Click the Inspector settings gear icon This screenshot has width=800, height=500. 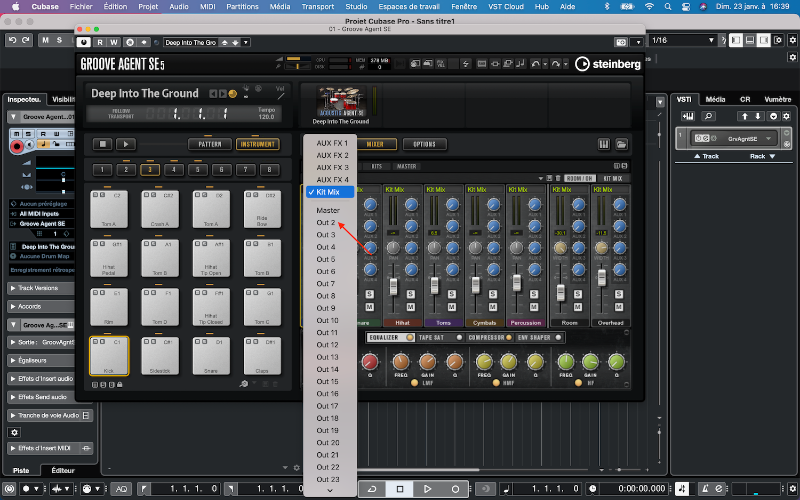[x=14, y=432]
